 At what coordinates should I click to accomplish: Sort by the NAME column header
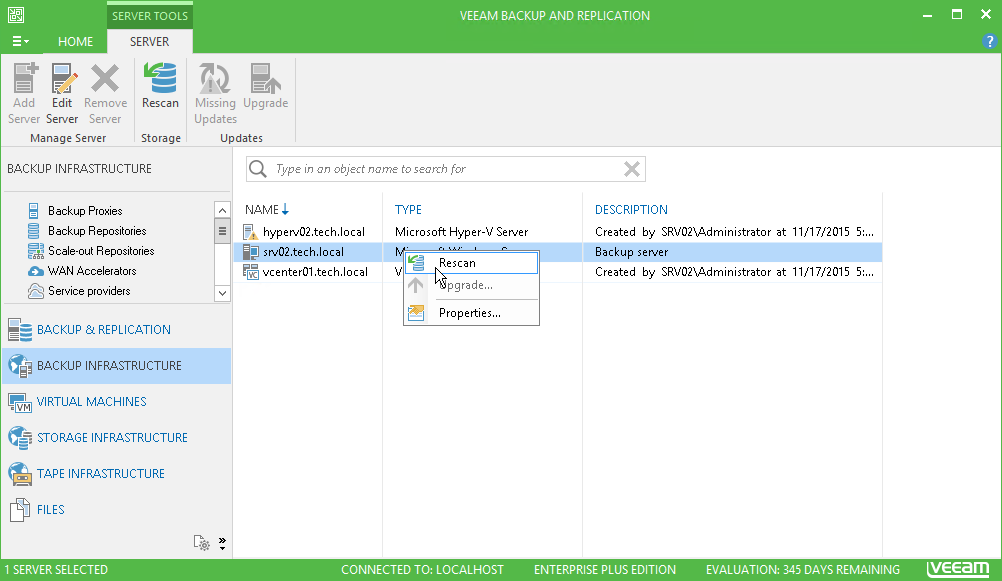click(x=262, y=210)
